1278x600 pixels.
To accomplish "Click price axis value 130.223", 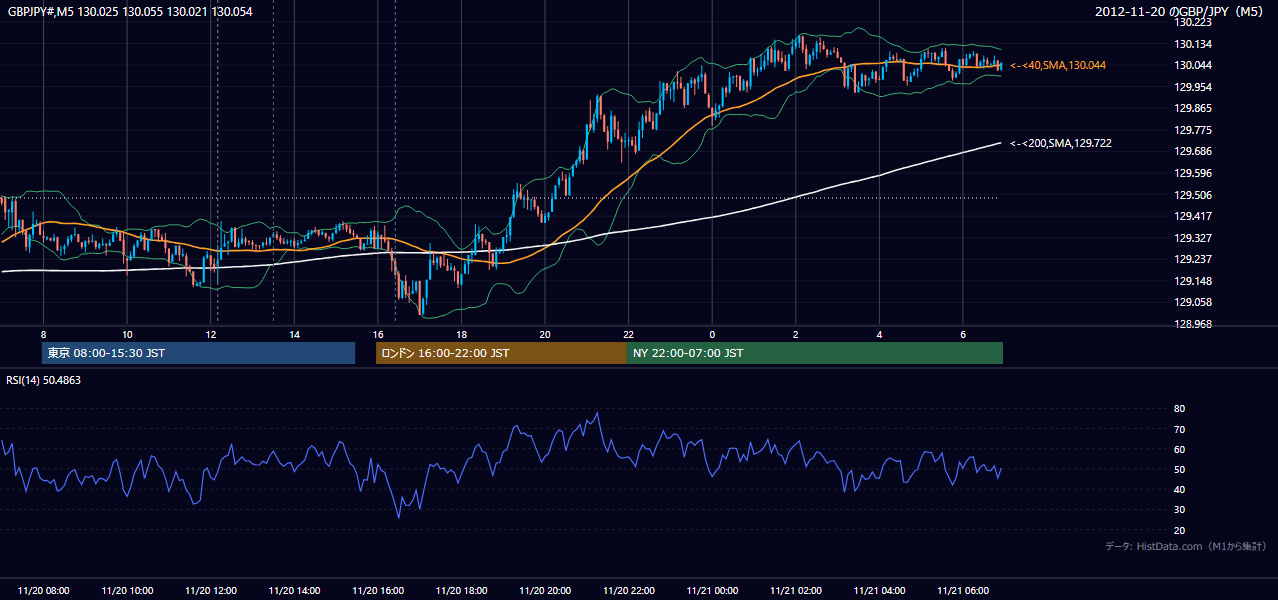I will (x=1195, y=22).
